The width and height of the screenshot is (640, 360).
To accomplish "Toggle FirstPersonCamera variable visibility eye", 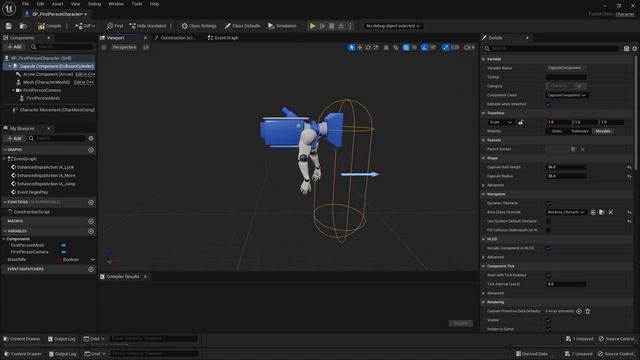I will point(63,252).
